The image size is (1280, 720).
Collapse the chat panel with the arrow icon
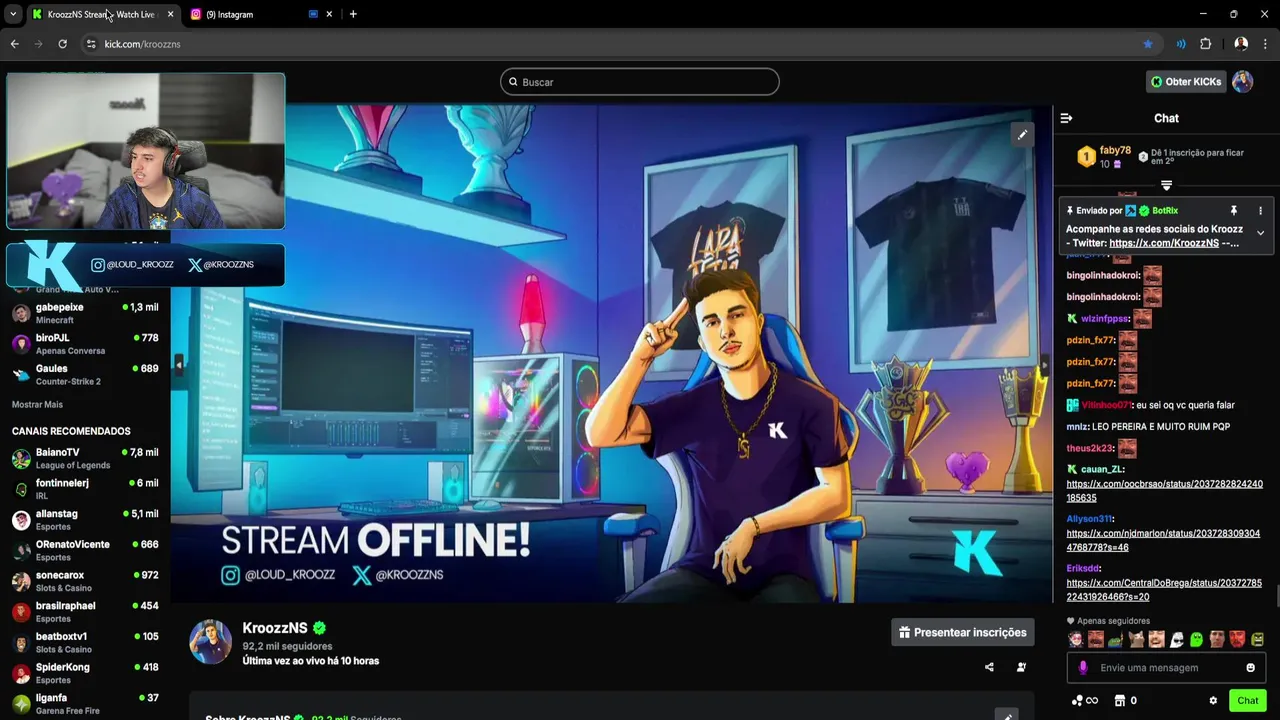coord(1066,118)
